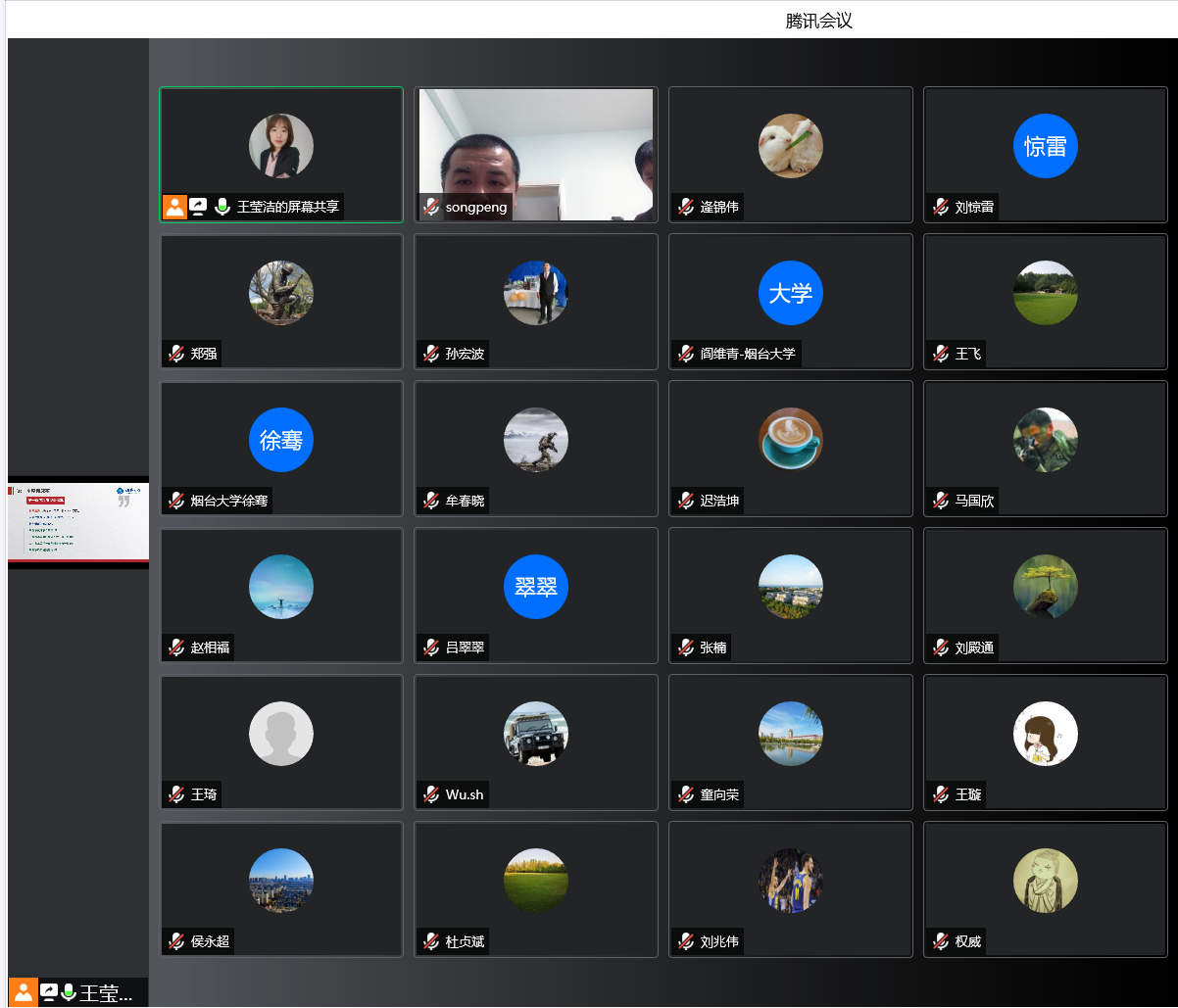The image size is (1178, 1008).
Task: Click the muted mic icon beside 权威
Action: pos(941,941)
